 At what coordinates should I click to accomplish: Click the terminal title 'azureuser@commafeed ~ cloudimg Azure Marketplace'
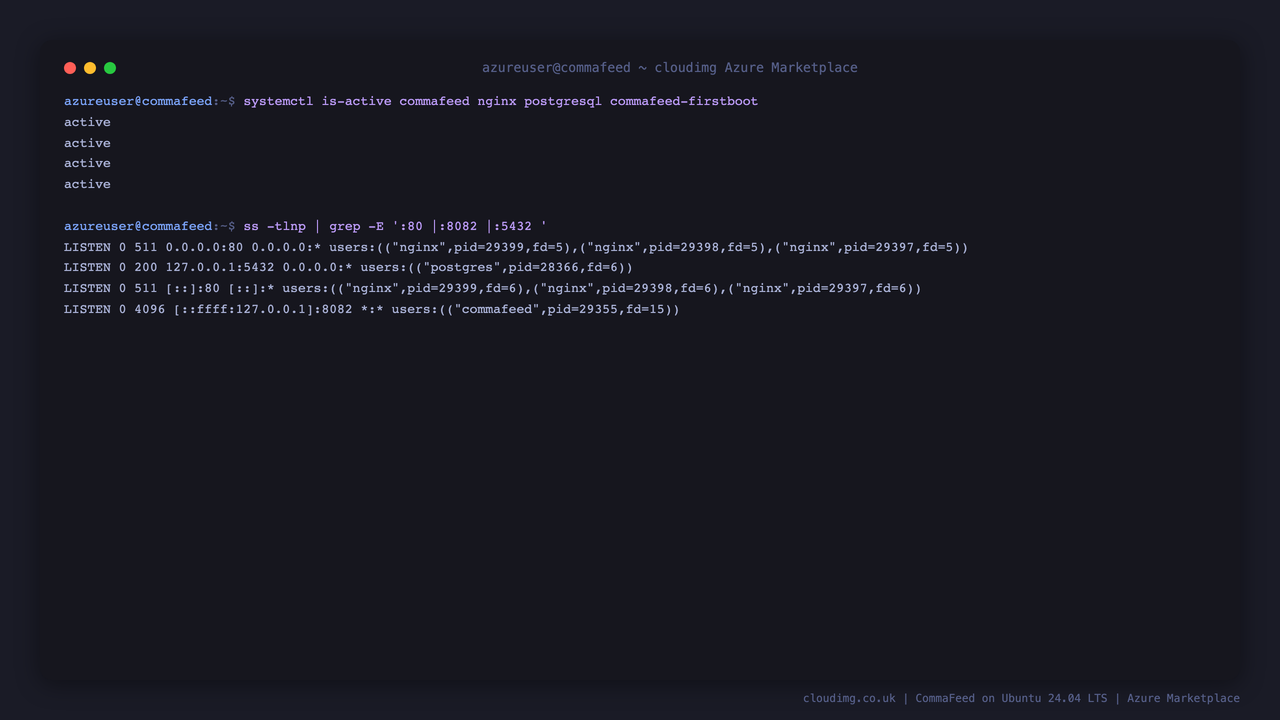670,68
